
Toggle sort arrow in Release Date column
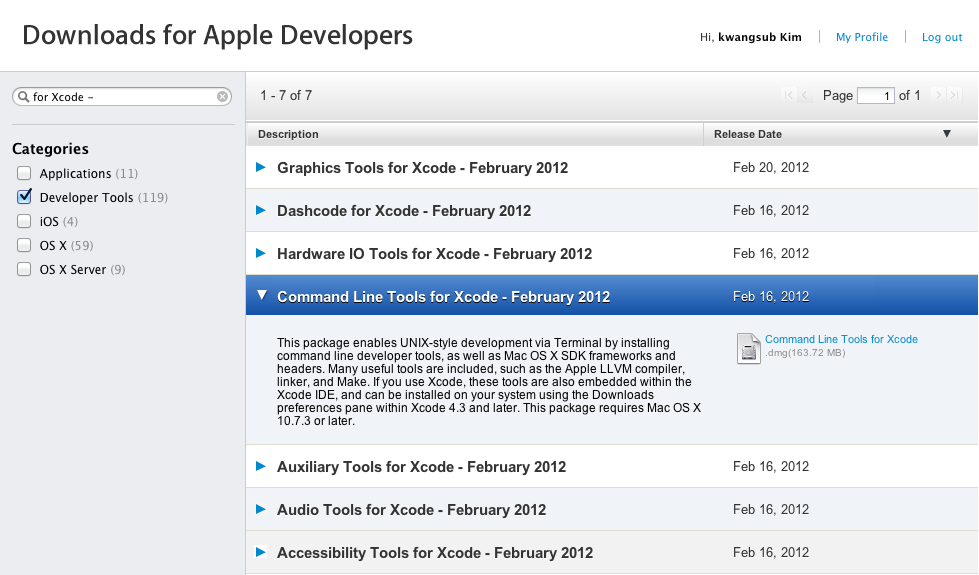pos(947,134)
